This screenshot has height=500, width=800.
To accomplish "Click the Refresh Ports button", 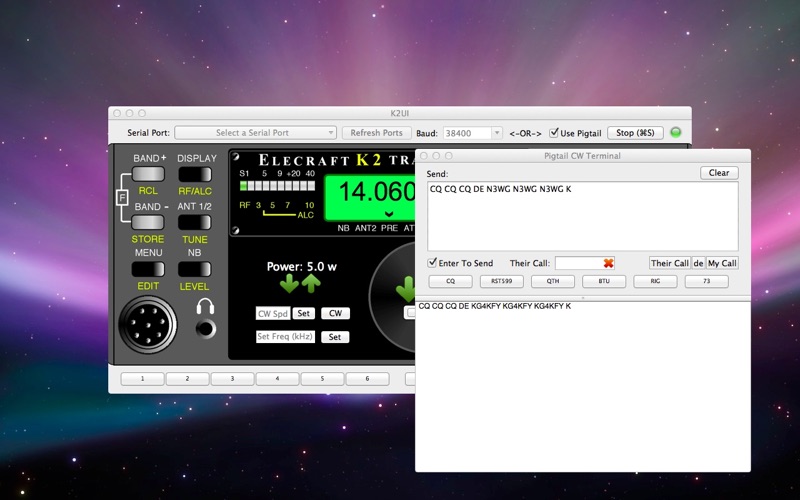I will click(377, 133).
